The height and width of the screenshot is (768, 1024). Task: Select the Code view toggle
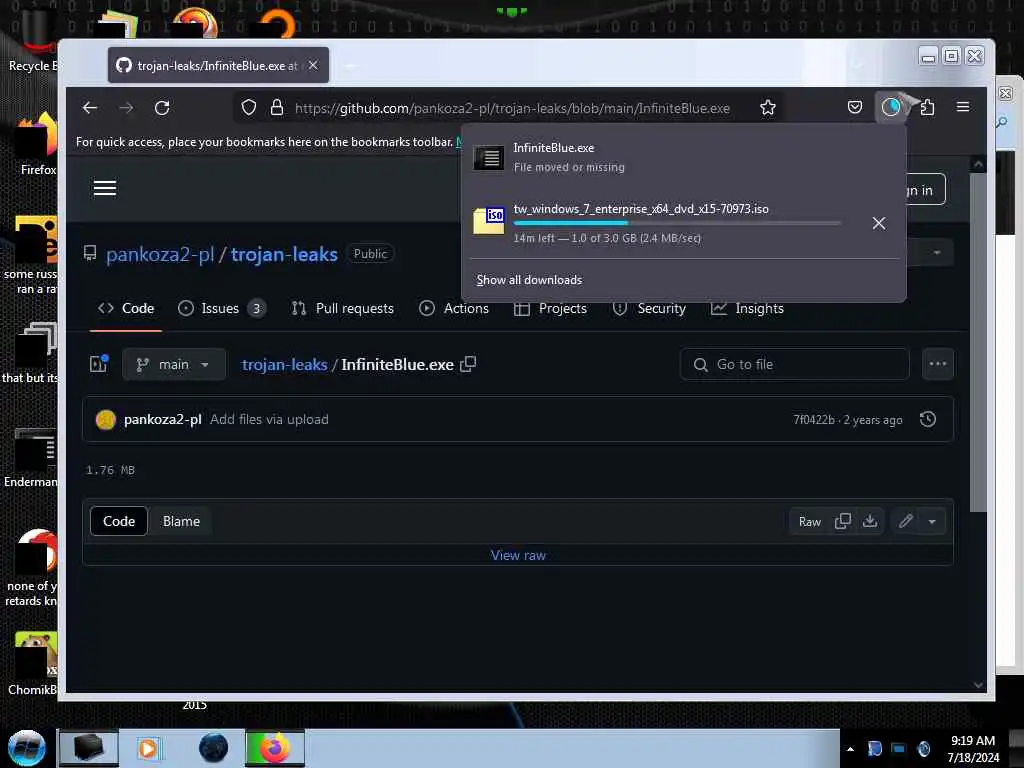119,521
